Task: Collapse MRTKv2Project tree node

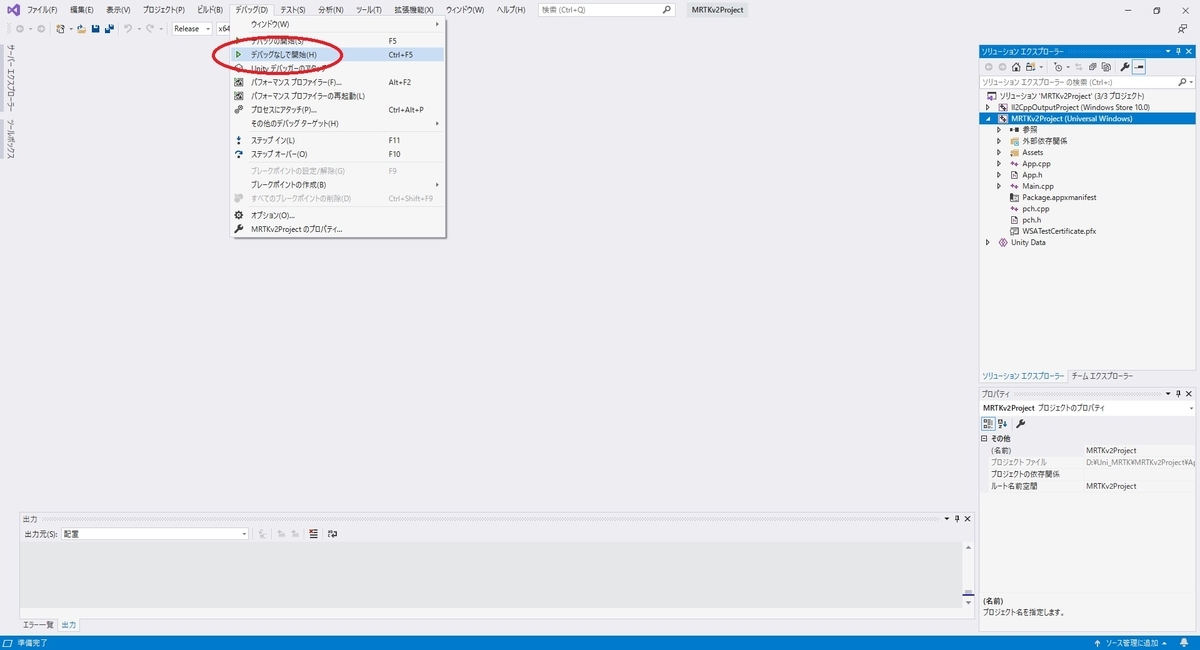Action: (988, 118)
